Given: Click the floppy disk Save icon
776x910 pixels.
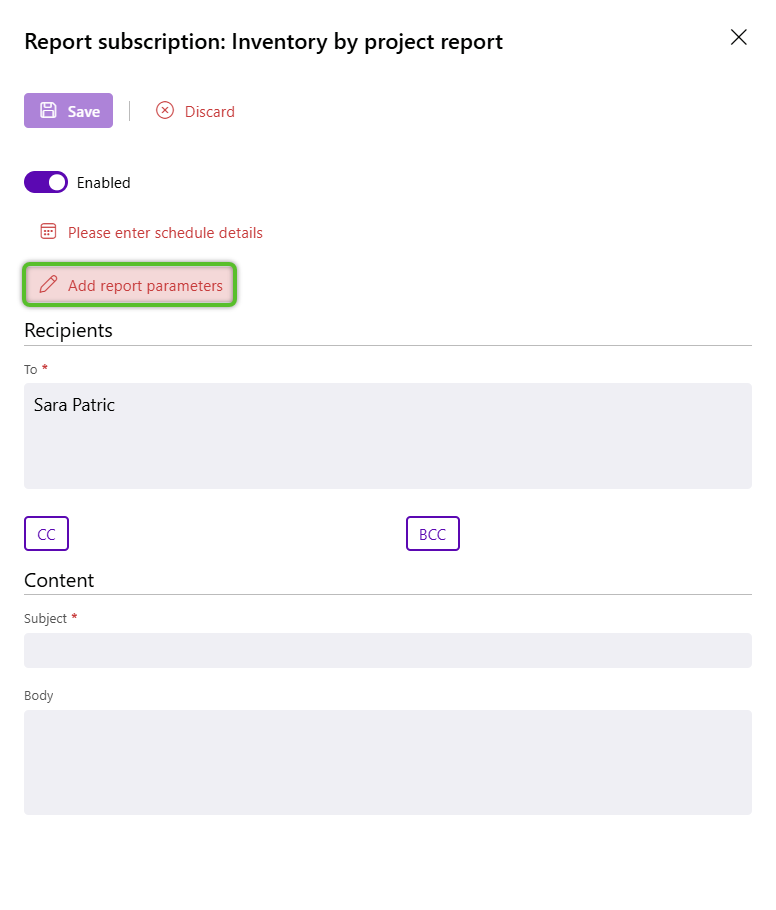Looking at the screenshot, I should 48,111.
